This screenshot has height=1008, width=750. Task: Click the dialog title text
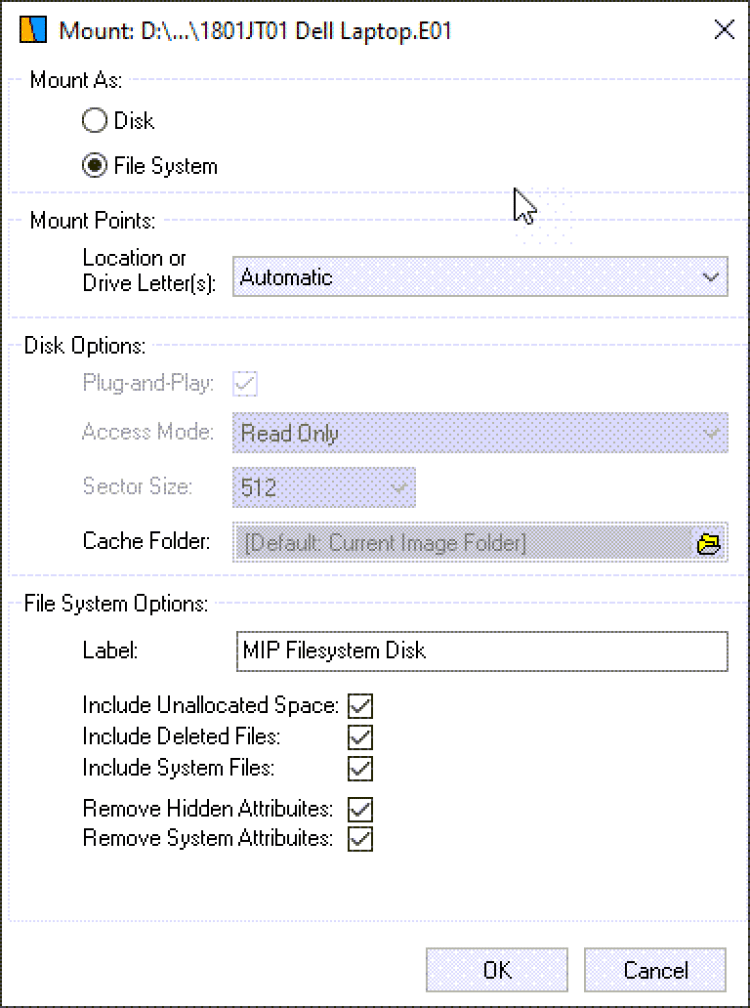[x=255, y=31]
